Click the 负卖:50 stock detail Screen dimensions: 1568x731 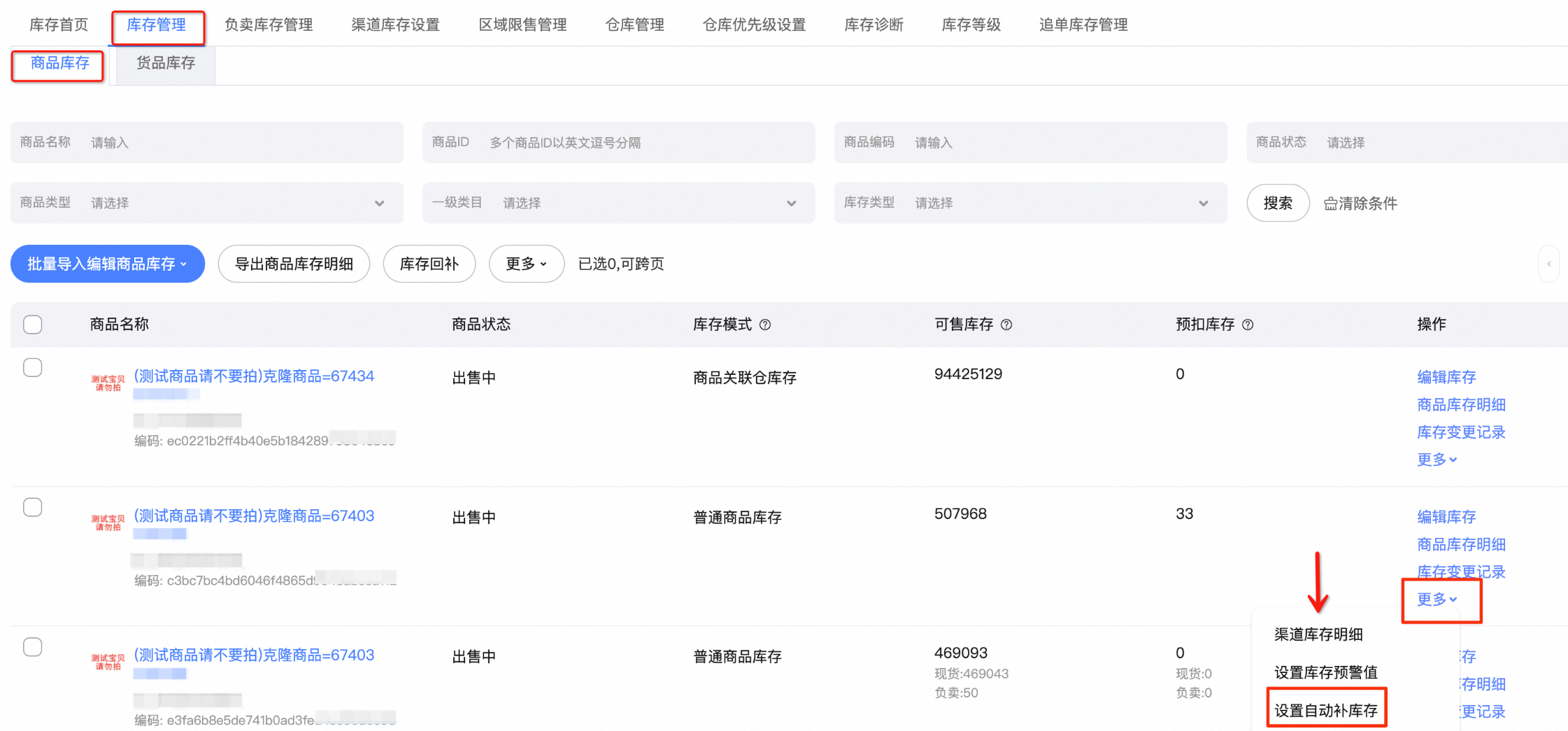click(x=956, y=693)
